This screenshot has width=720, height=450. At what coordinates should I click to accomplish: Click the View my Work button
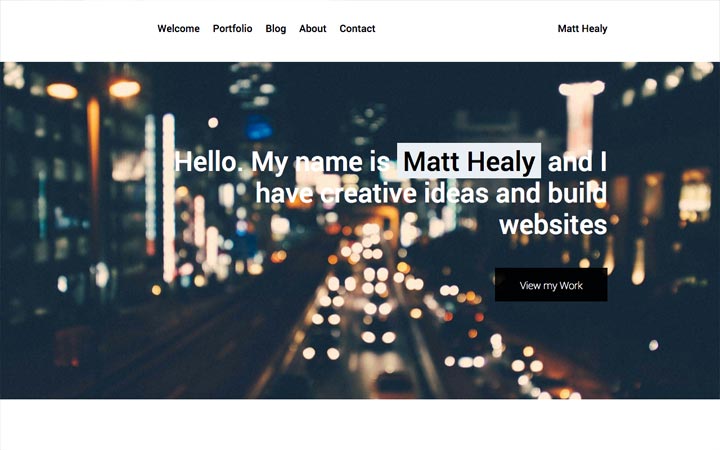coord(551,285)
